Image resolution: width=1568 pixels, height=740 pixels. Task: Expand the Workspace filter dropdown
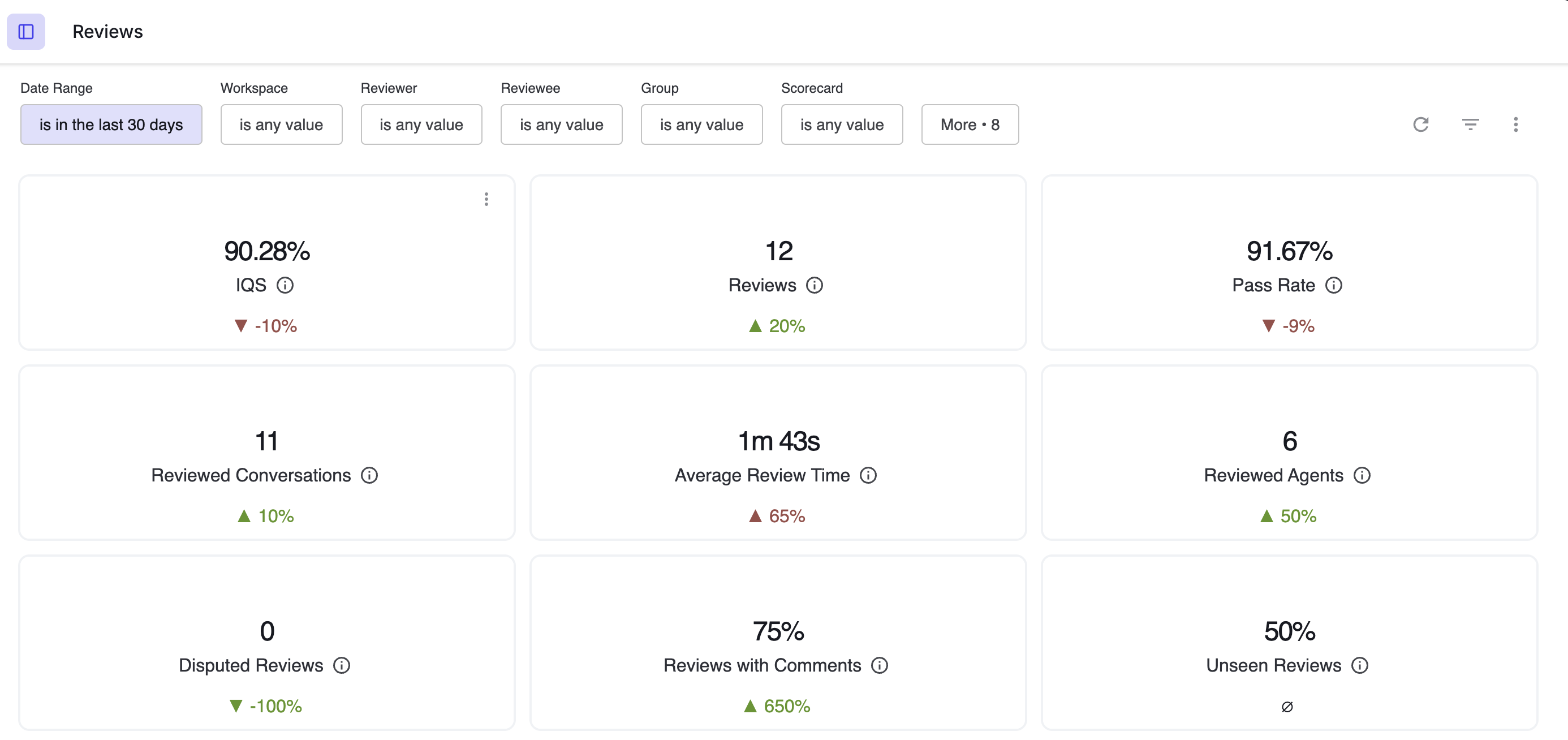(x=280, y=124)
